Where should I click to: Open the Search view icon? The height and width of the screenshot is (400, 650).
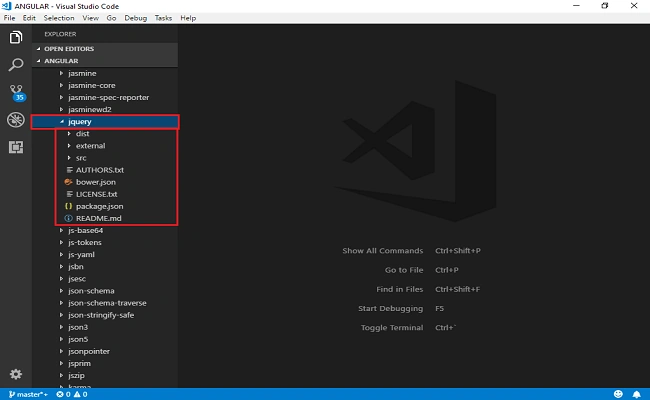click(16, 65)
